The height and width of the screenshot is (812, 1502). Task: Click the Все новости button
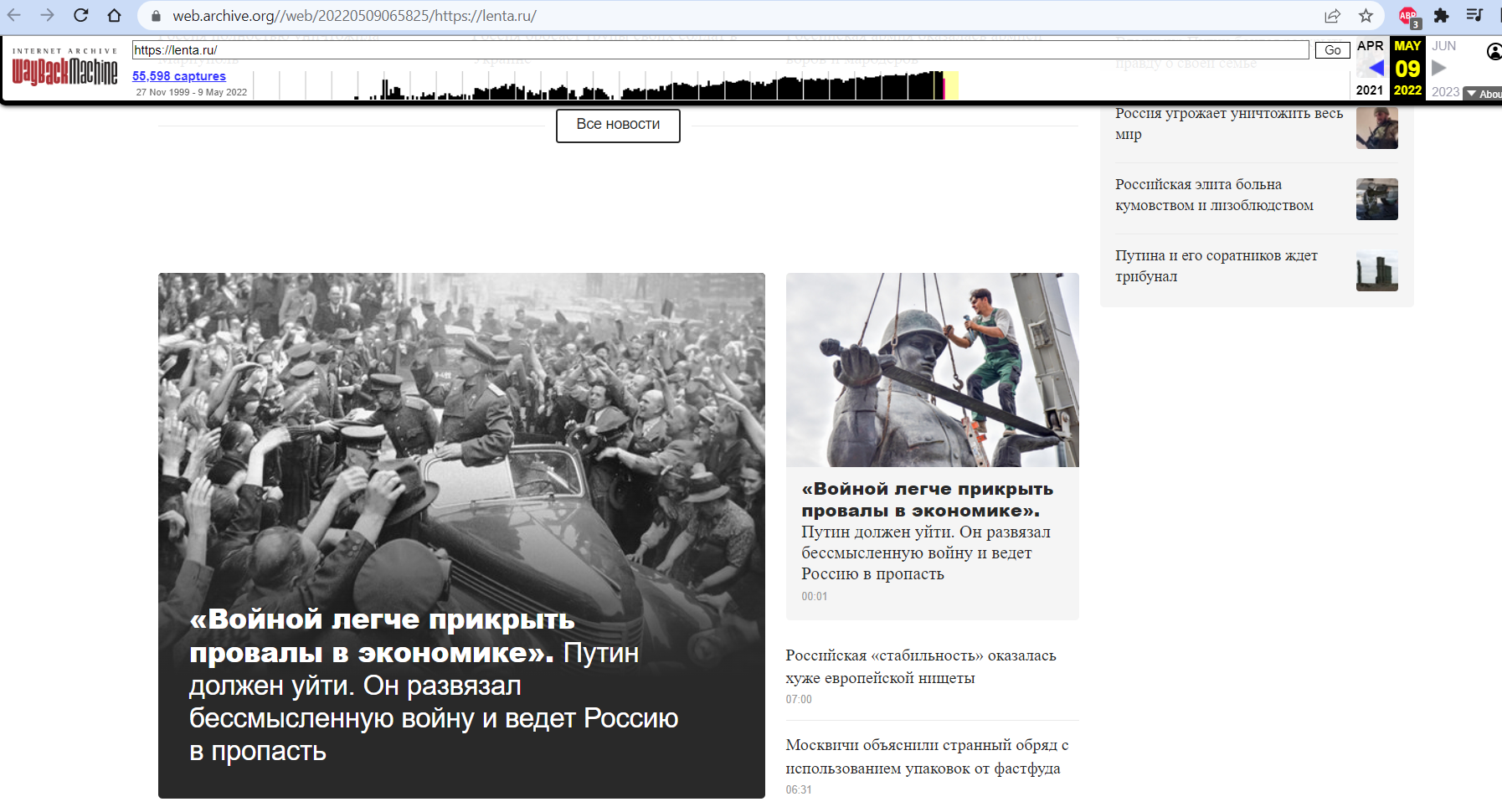point(618,125)
